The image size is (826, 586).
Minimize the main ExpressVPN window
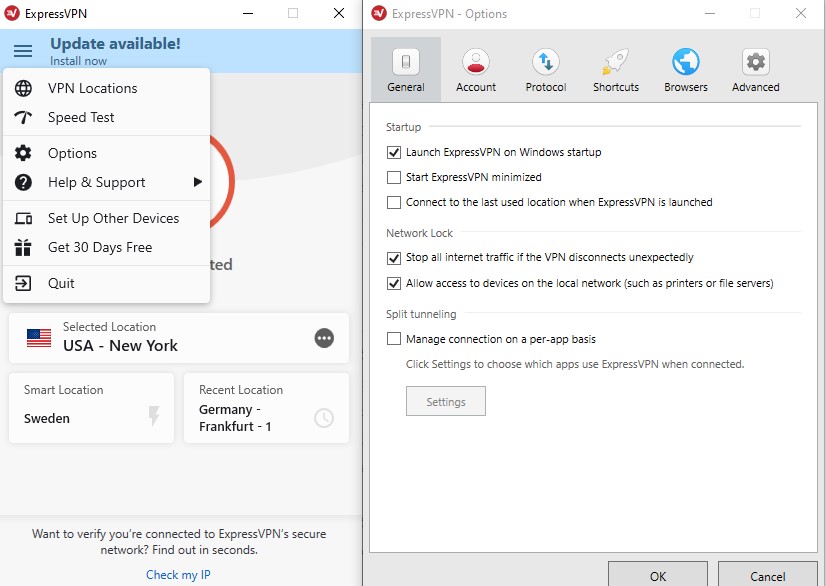(248, 13)
